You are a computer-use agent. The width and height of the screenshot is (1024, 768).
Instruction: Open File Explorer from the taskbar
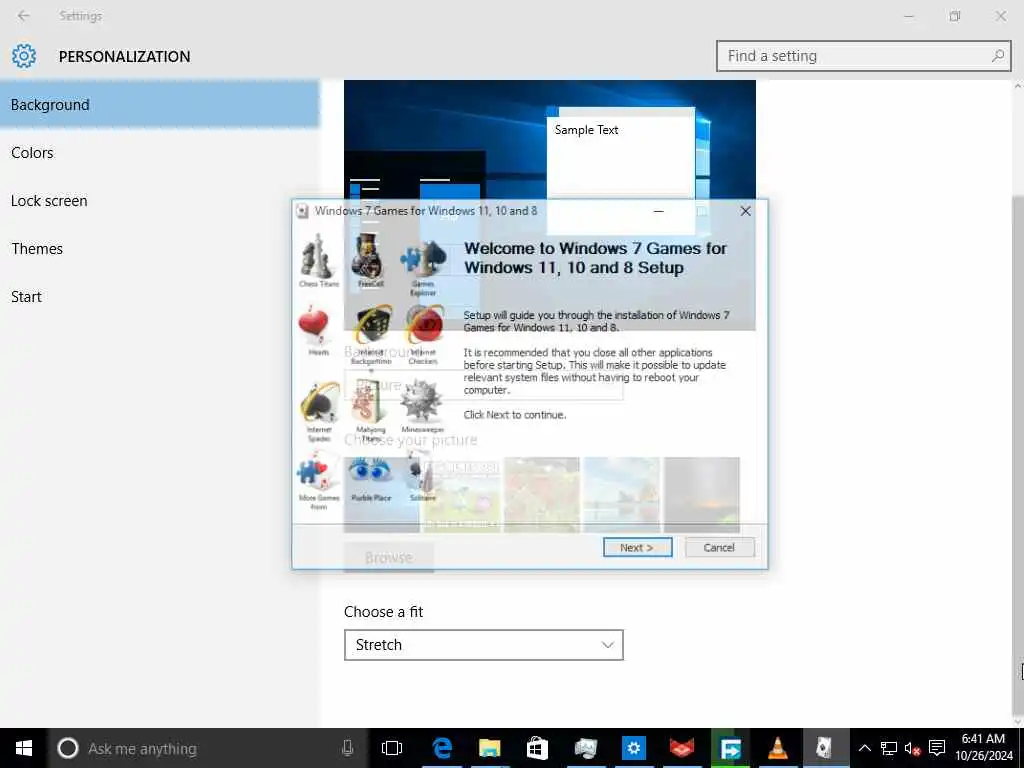[489, 748]
